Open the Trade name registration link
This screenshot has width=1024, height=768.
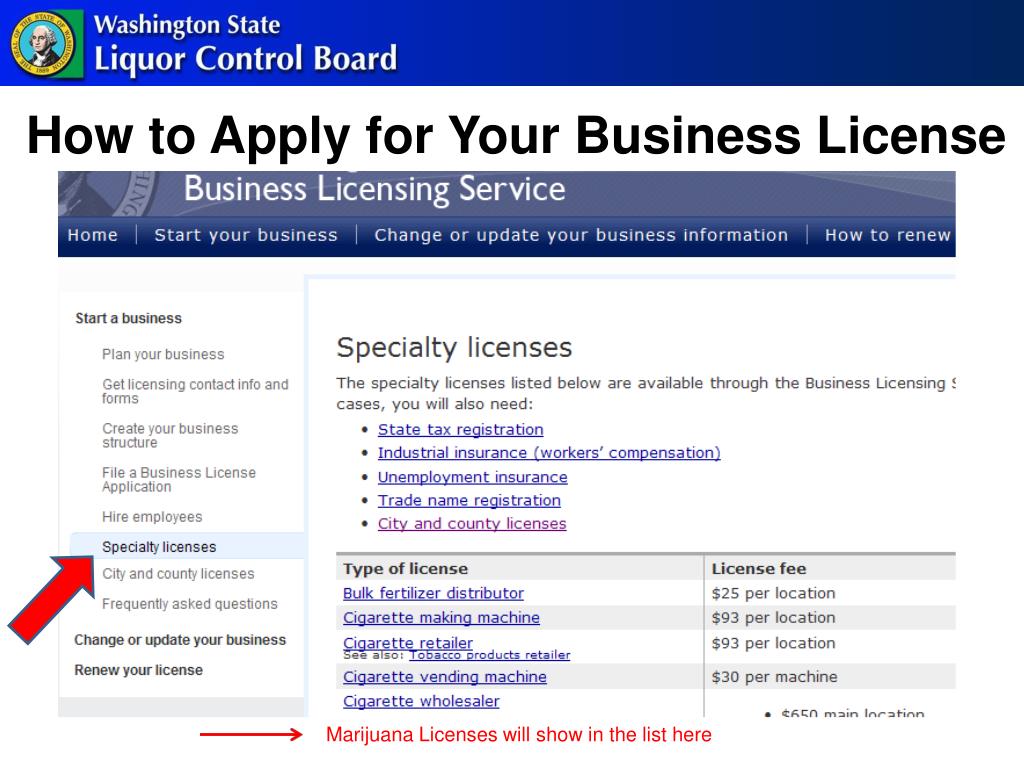[x=469, y=500]
